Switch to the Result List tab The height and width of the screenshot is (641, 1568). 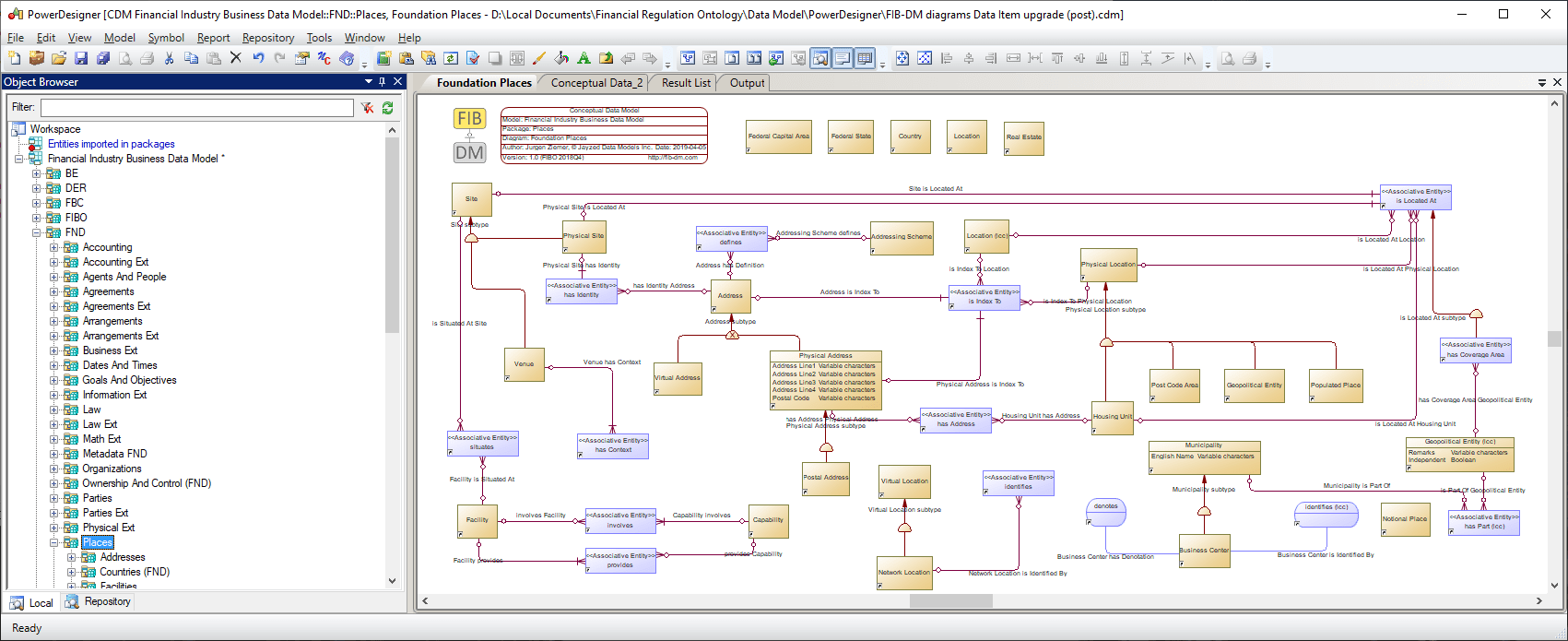click(686, 83)
